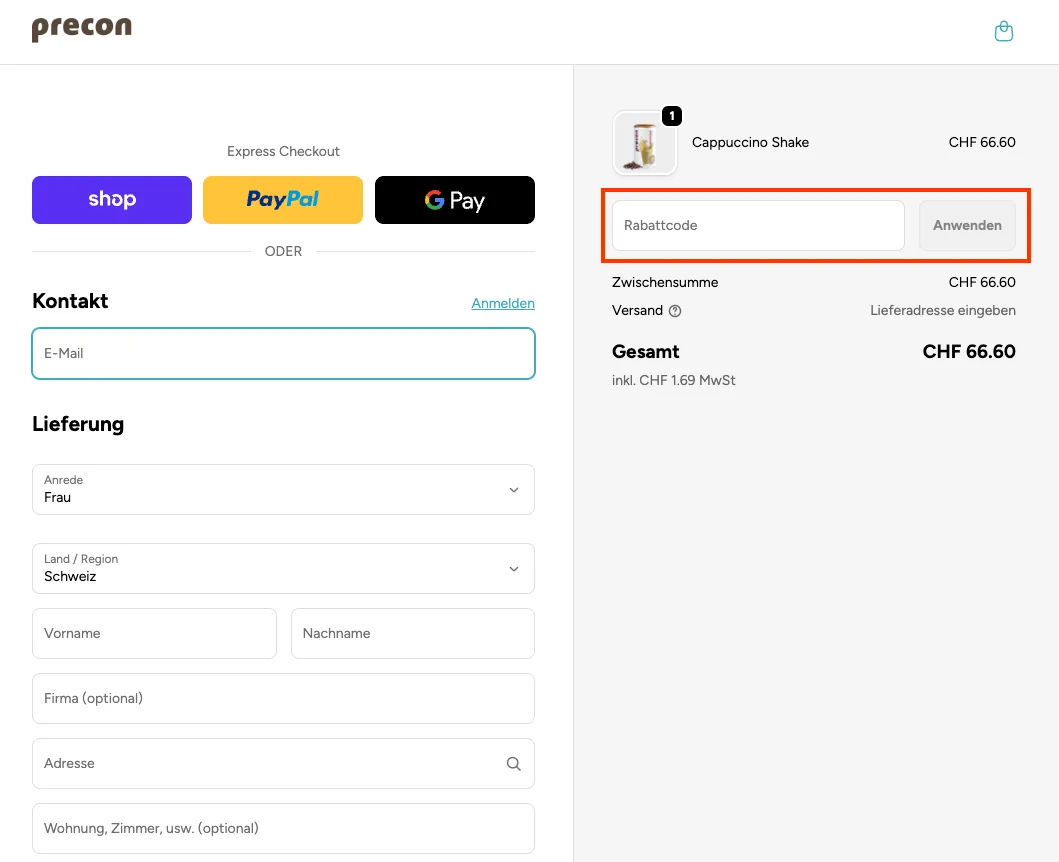Open the shopping bag cart icon
The height and width of the screenshot is (862, 1059).
click(1004, 32)
